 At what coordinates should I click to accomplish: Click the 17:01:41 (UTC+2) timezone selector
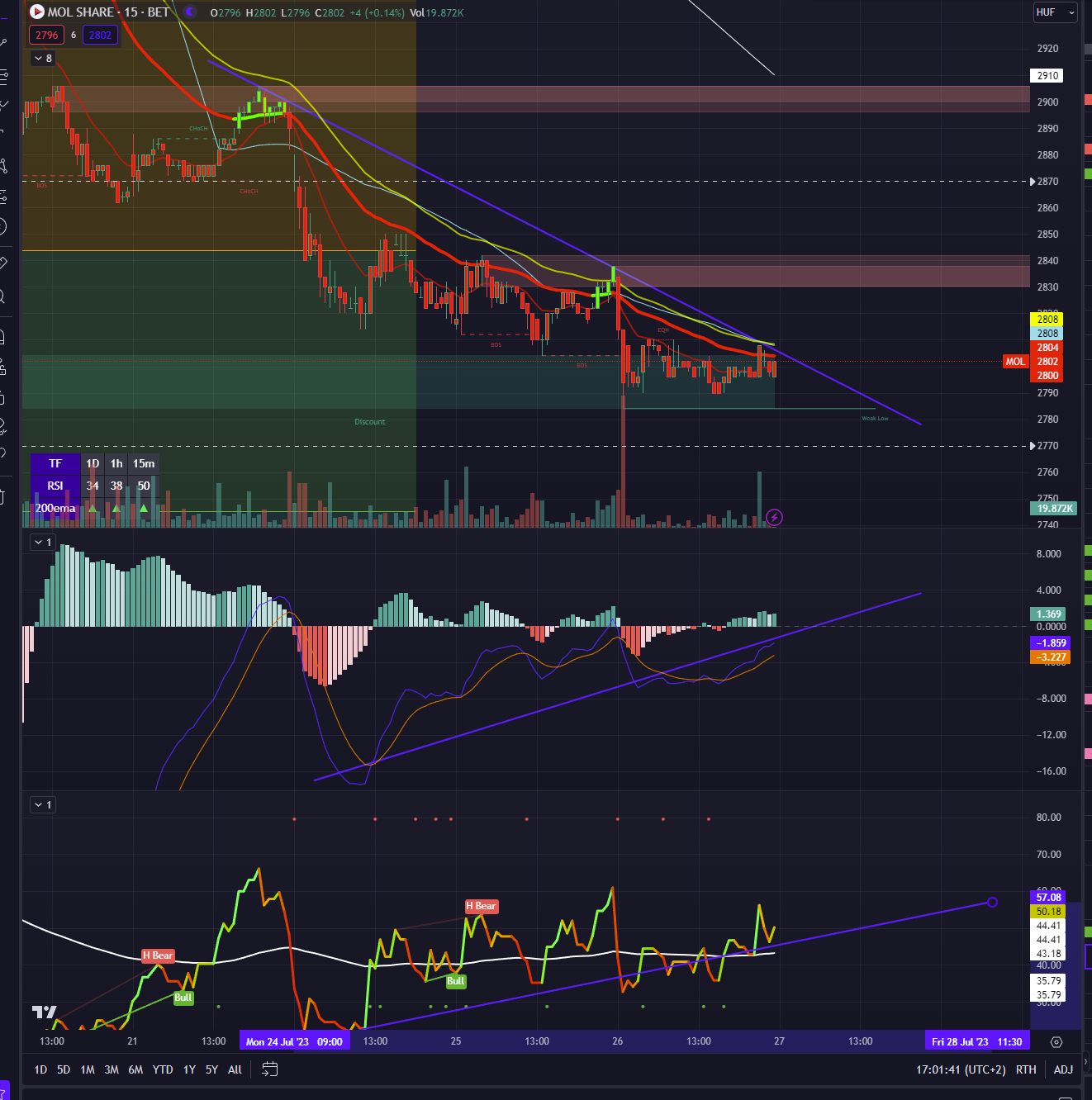click(961, 1069)
